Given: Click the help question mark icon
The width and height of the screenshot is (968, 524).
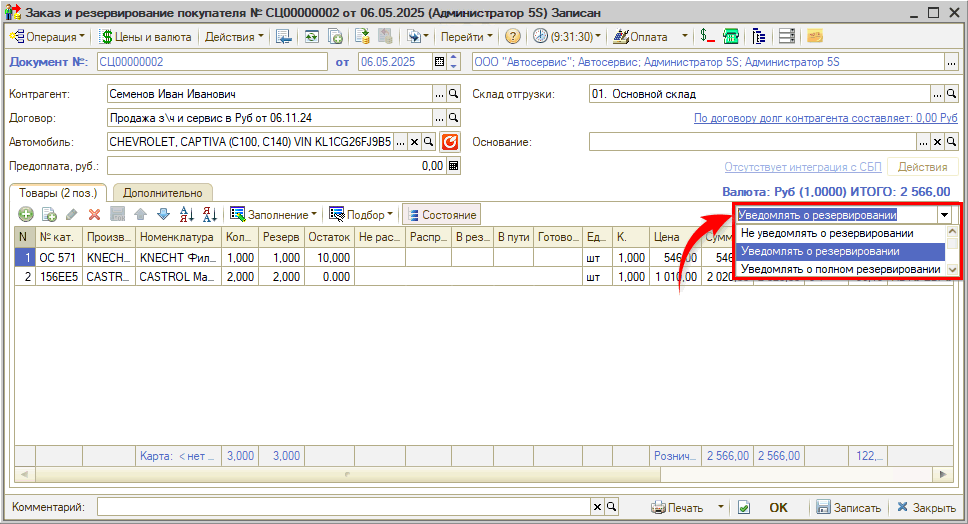Looking at the screenshot, I should (x=513, y=36).
